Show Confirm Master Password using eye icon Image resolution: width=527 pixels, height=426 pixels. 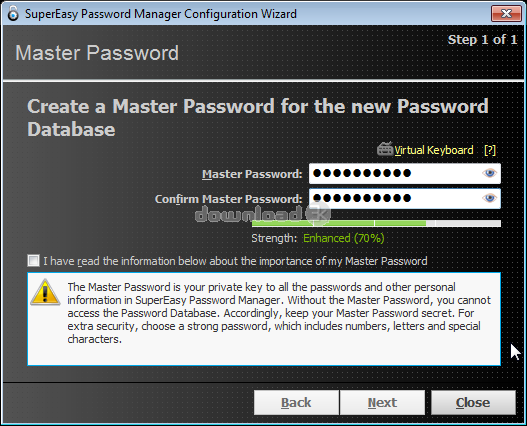(489, 198)
